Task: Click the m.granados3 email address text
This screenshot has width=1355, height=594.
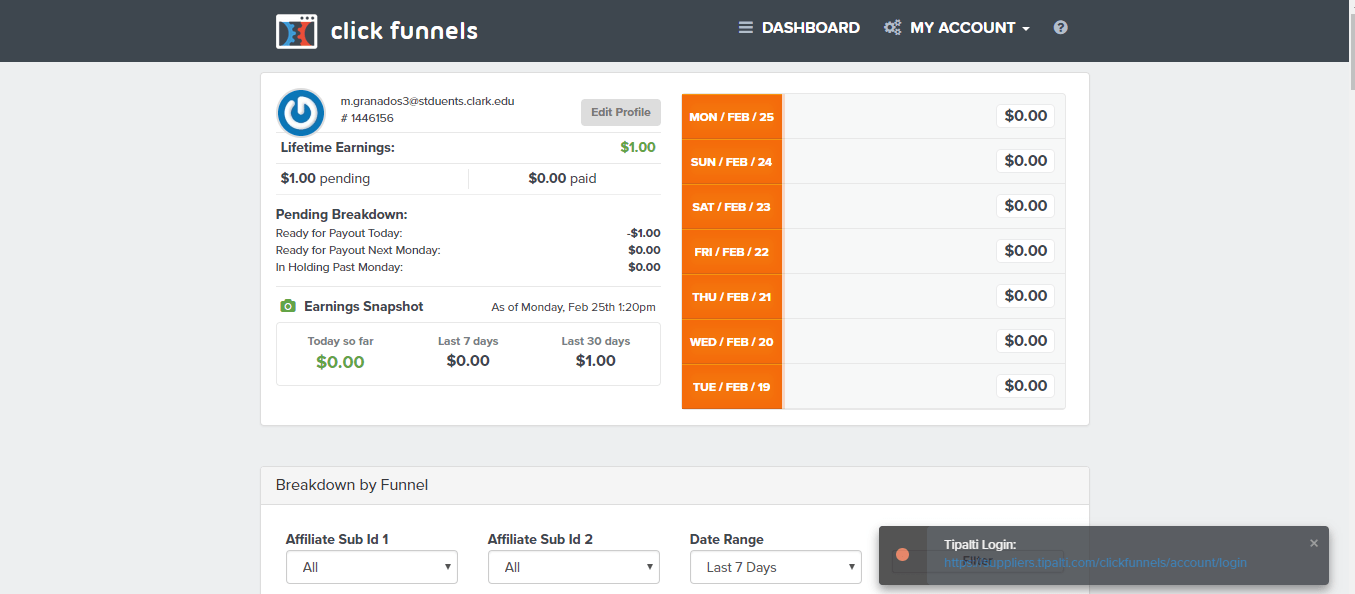Action: click(427, 101)
